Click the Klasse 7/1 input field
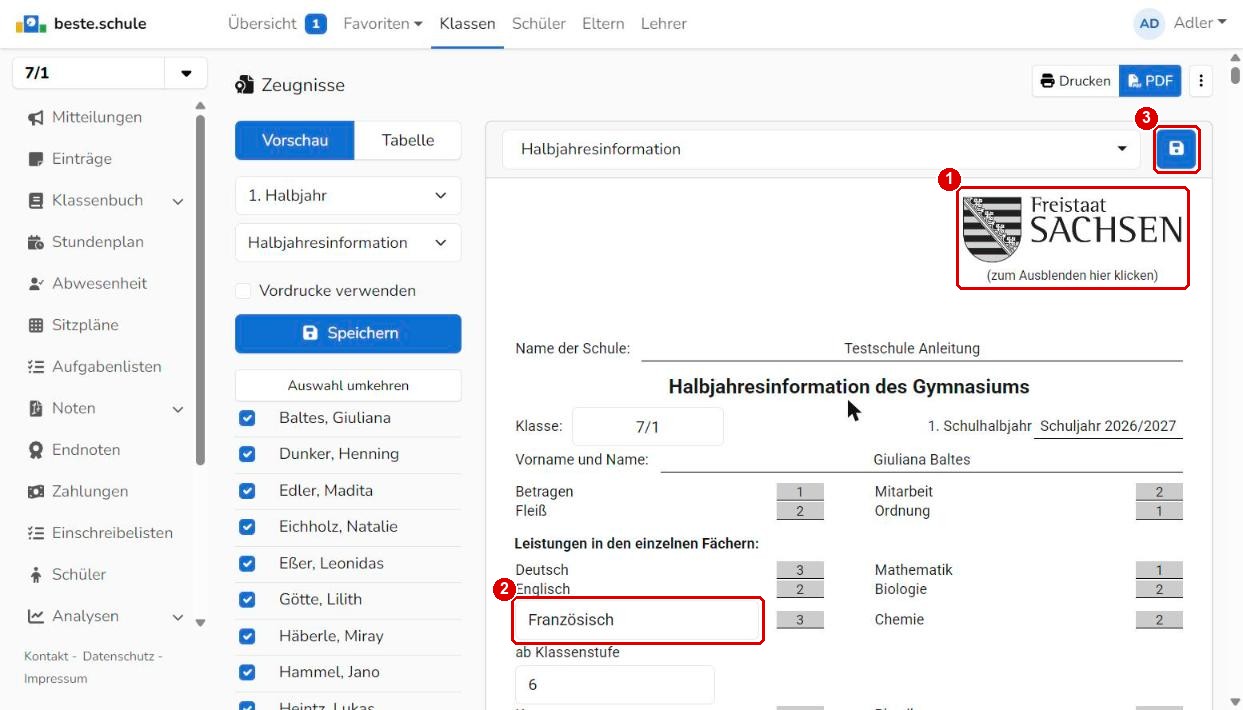This screenshot has width=1243, height=710. coord(648,427)
